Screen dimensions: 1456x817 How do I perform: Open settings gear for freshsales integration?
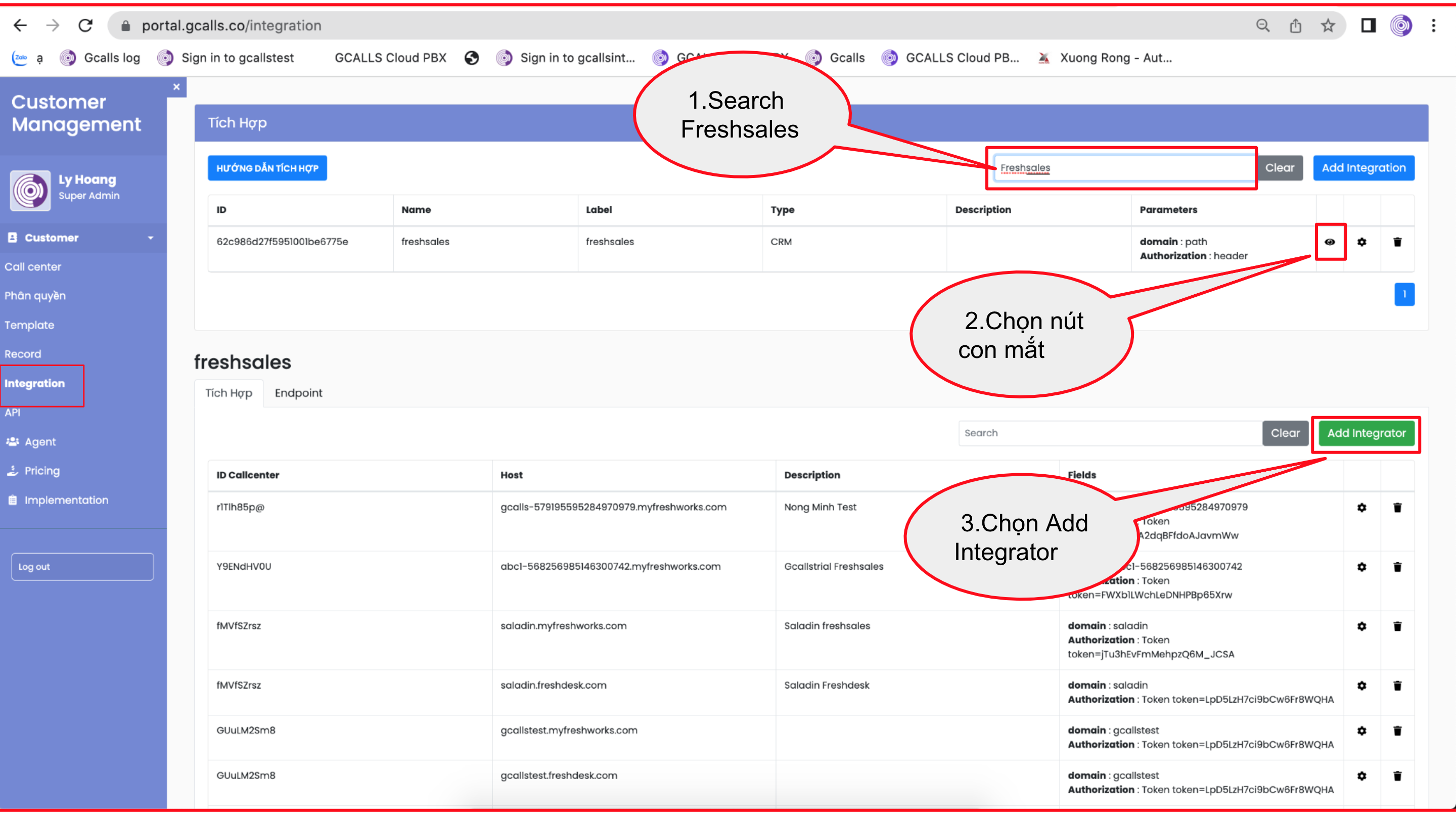coord(1361,242)
